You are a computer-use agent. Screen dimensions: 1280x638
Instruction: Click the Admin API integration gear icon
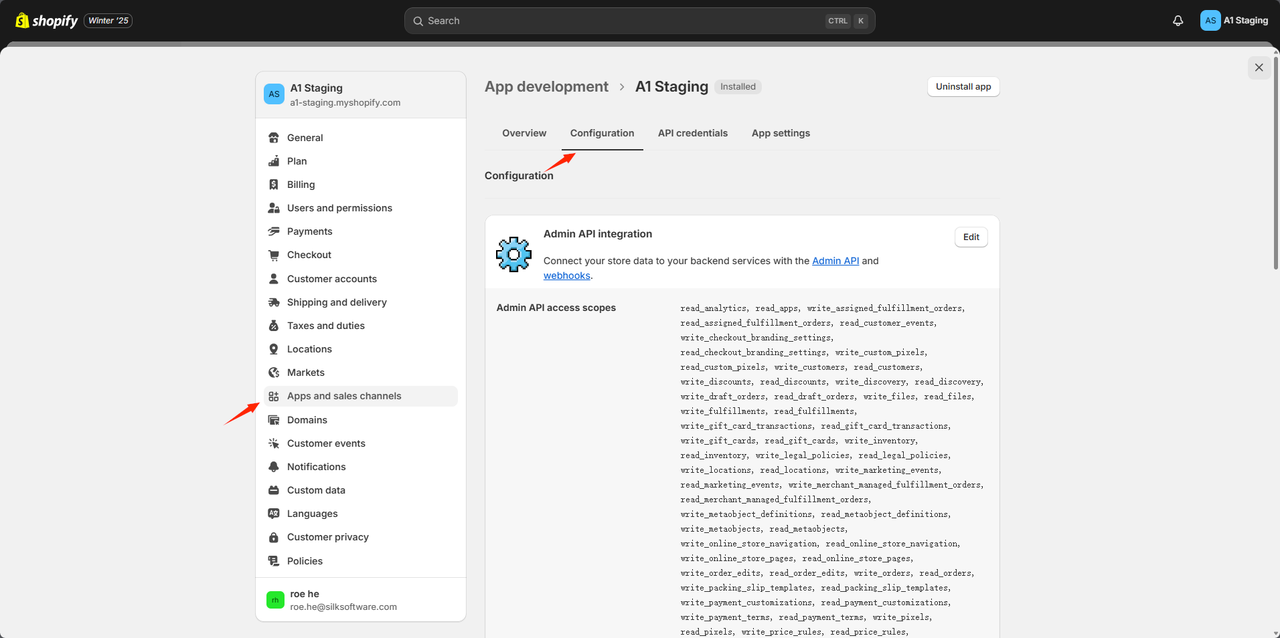tap(514, 255)
